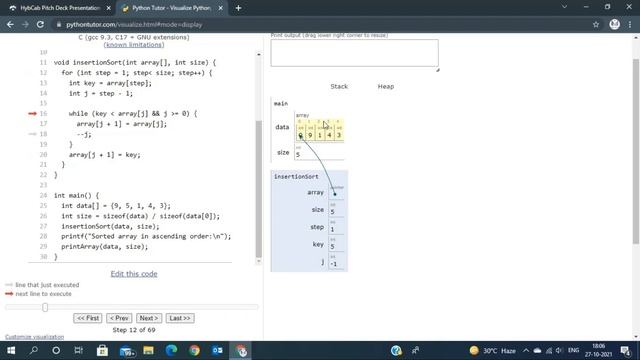The image size is (640, 360).
Task: Click the address bar URL
Action: pyautogui.click(x=134, y=24)
